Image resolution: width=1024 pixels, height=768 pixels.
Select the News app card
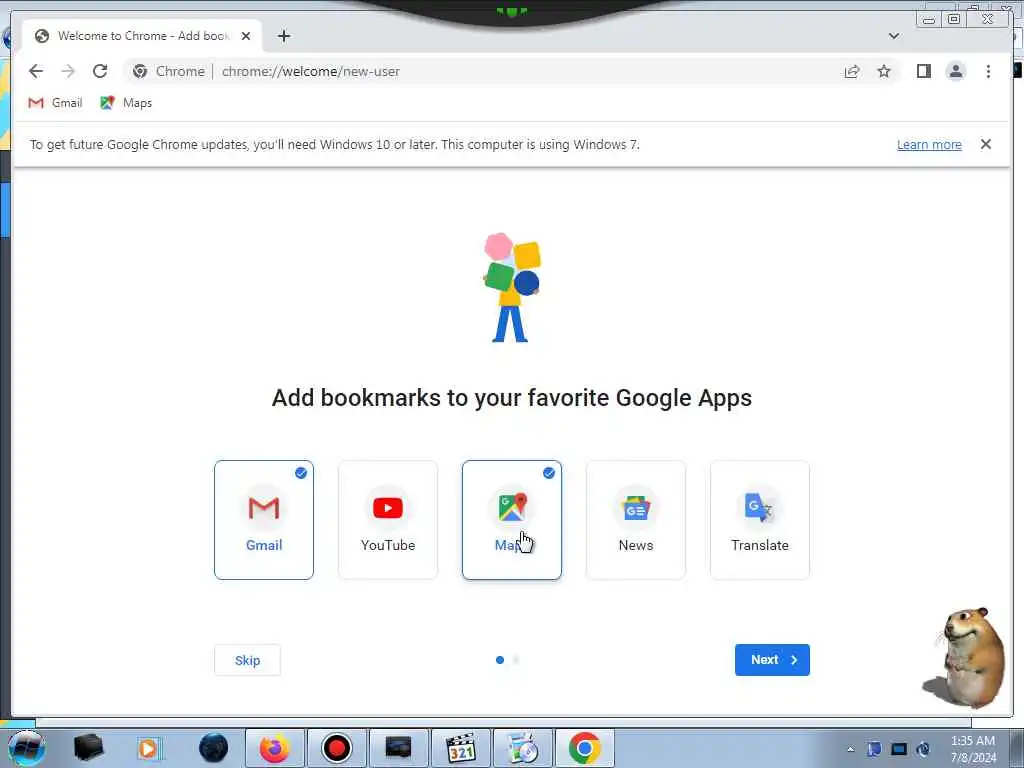coord(636,520)
